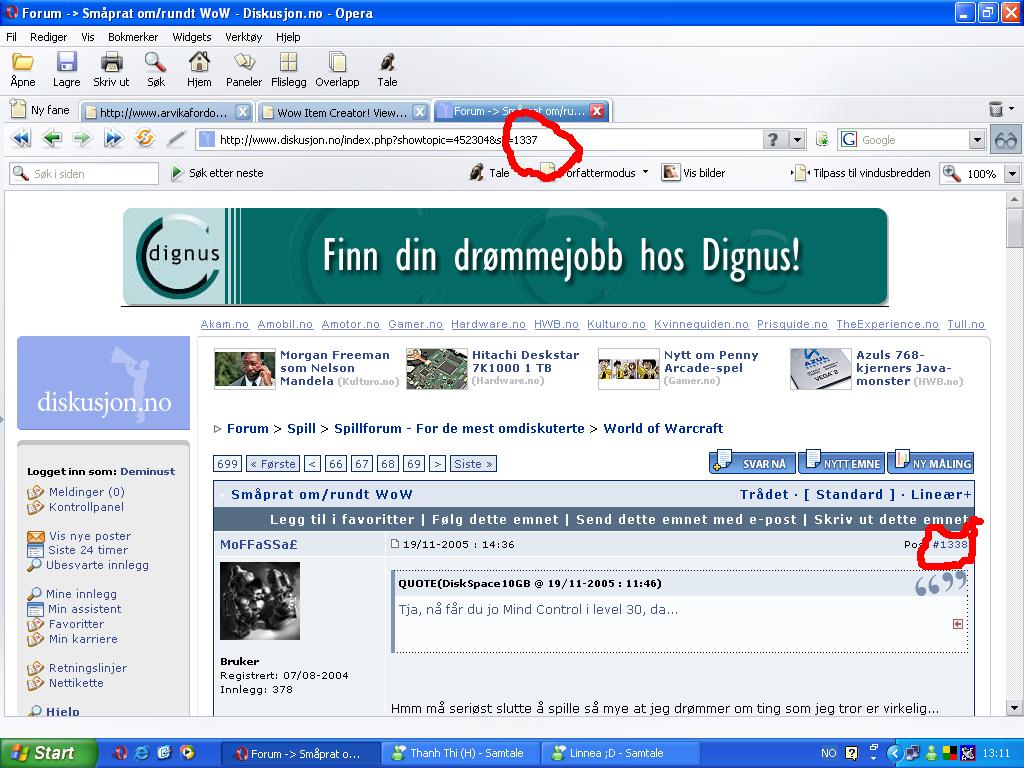Click the Siste » last page link
The width and height of the screenshot is (1024, 768).
coord(474,464)
